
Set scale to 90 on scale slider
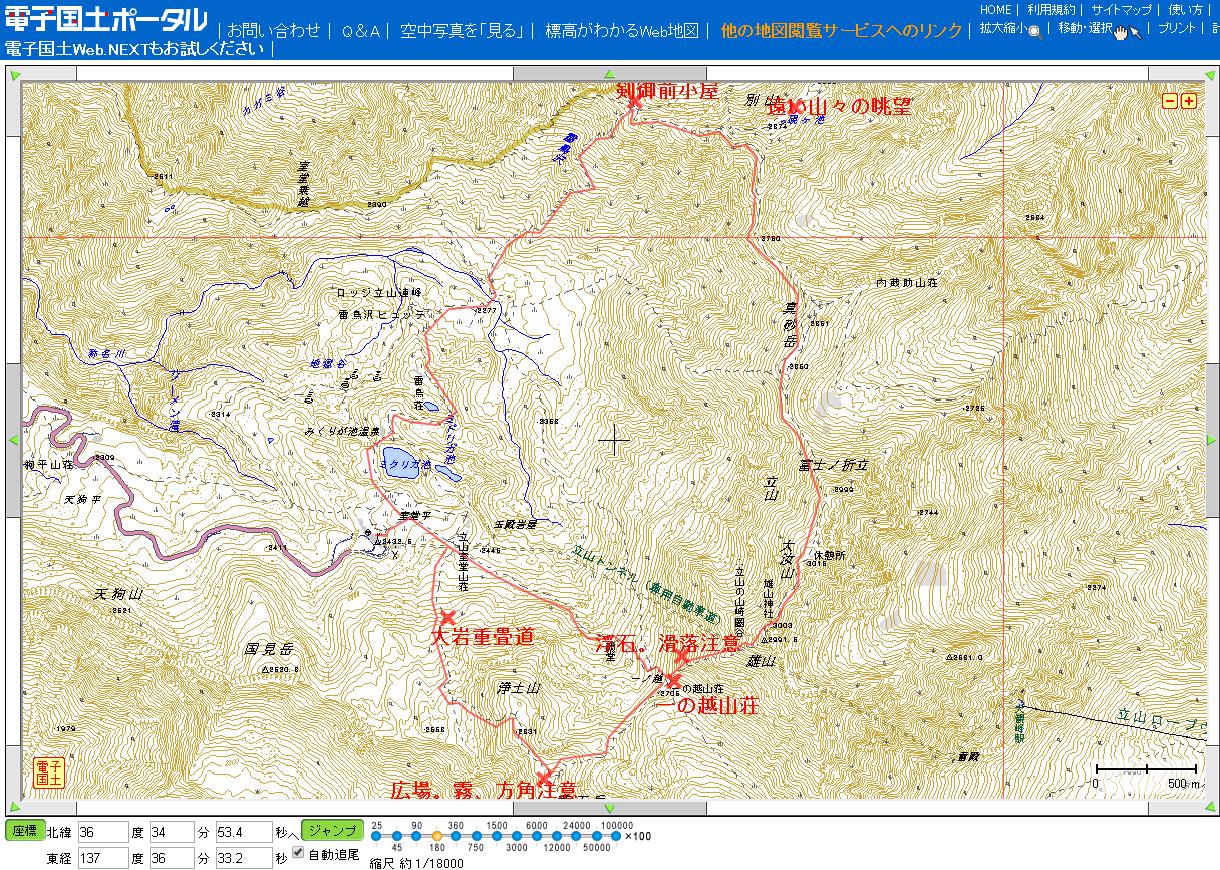pyautogui.click(x=416, y=835)
